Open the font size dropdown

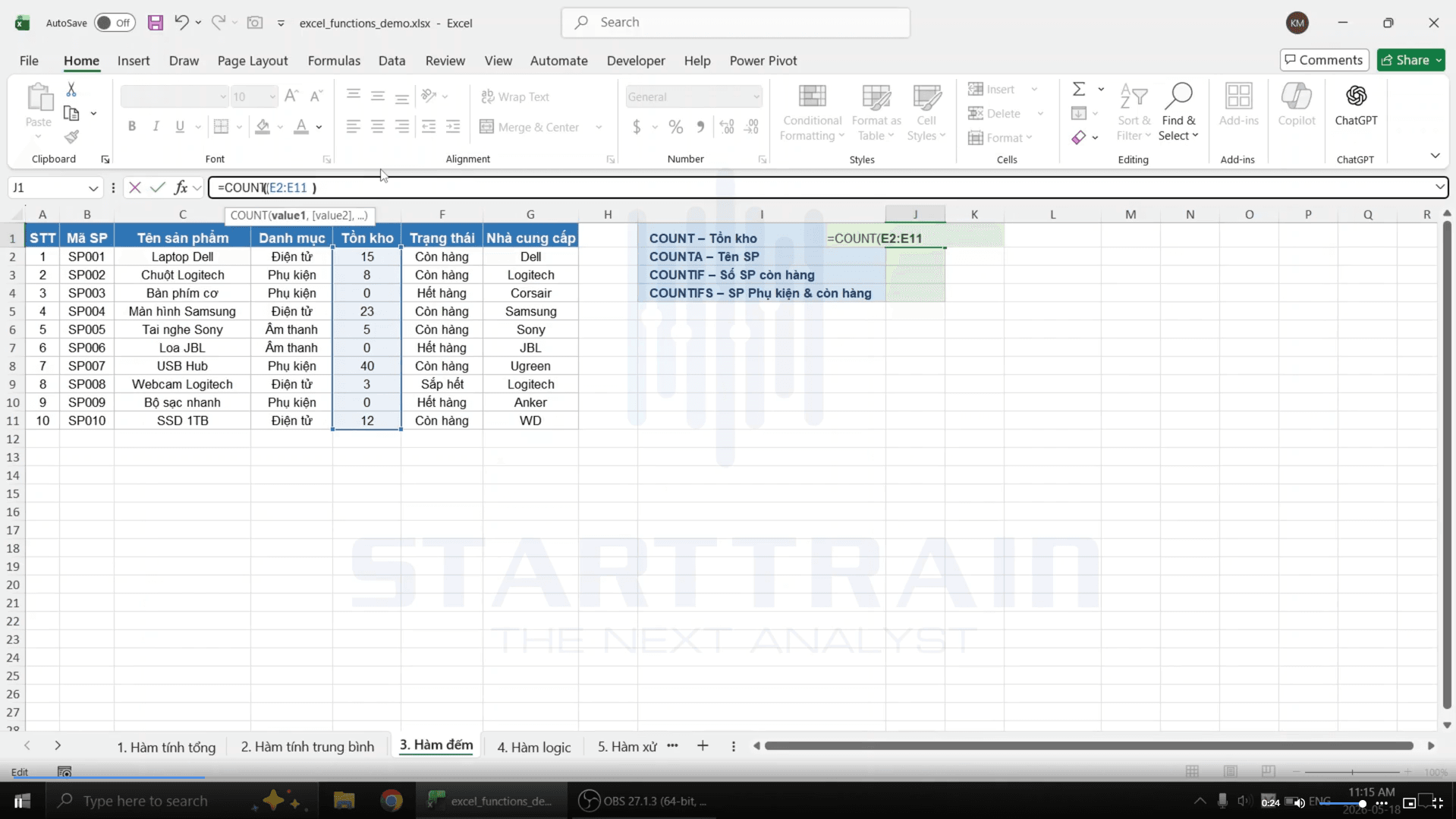coord(272,96)
